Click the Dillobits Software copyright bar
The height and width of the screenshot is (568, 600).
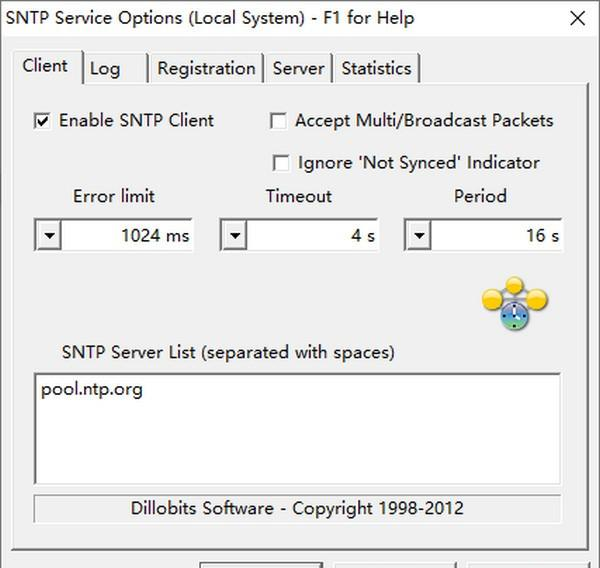297,508
